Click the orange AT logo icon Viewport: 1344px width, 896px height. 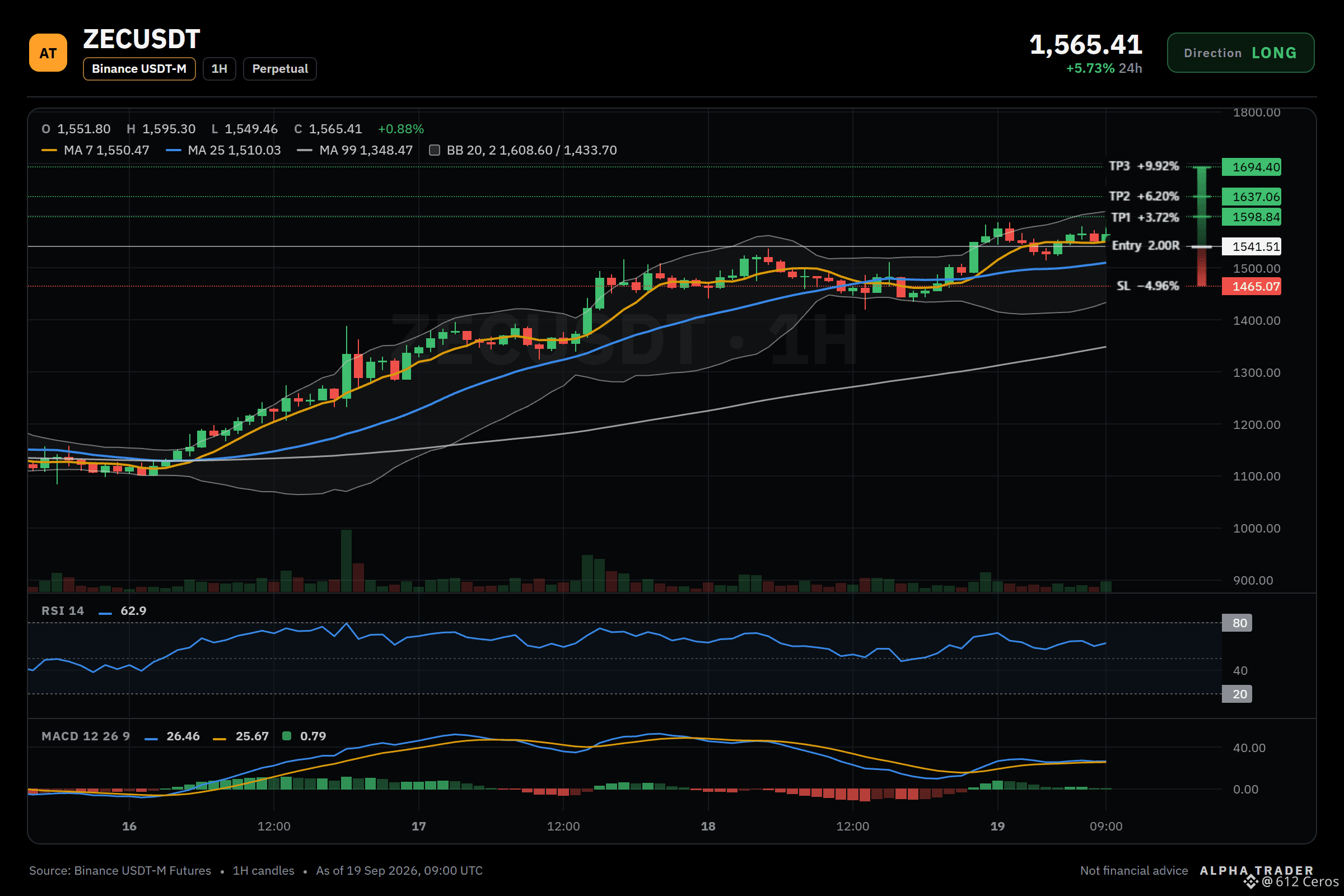(x=48, y=53)
